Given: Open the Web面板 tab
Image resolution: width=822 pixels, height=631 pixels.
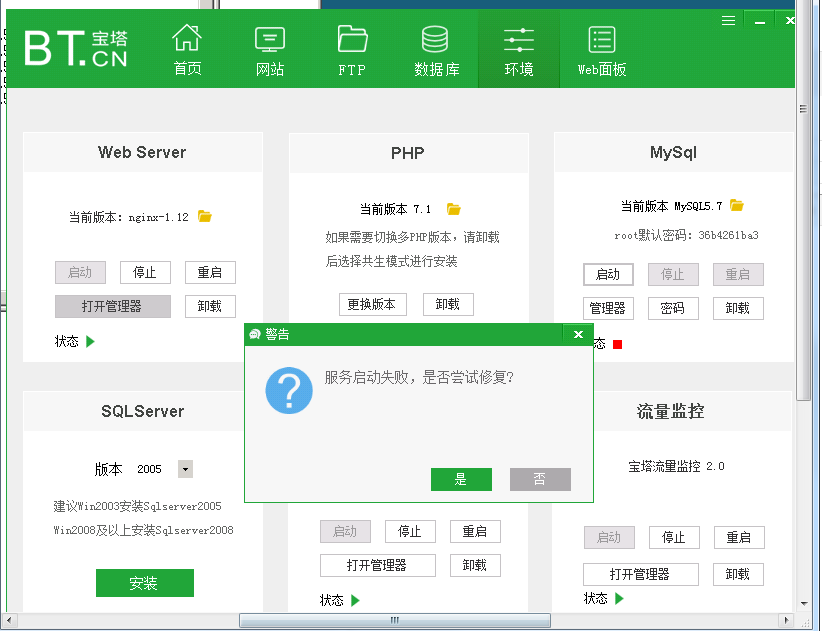Looking at the screenshot, I should [x=602, y=50].
